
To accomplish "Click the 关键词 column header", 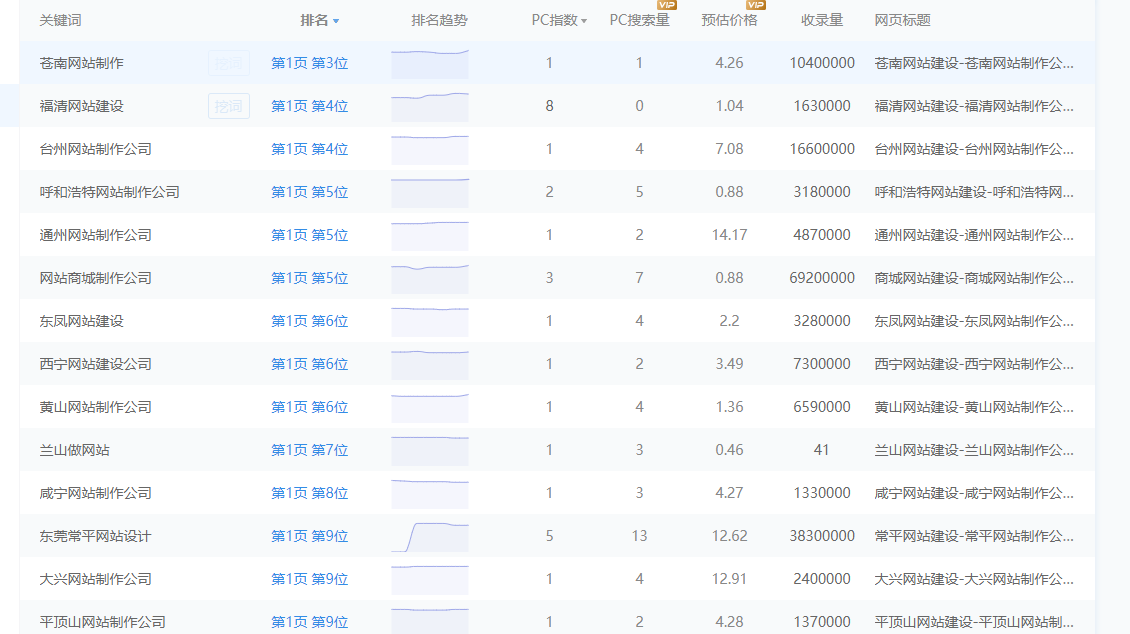I will [x=60, y=20].
